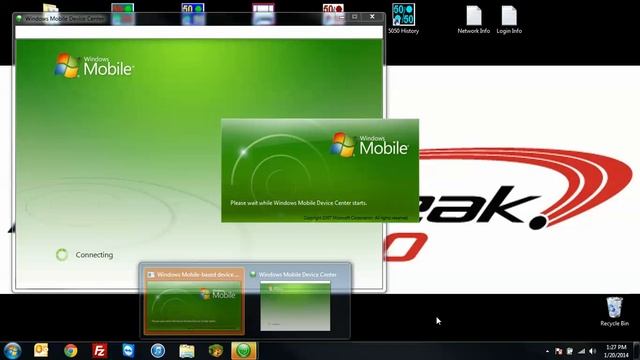Open Windows Explorer folder icon on taskbar
Screen dimensions: 640x360
[187, 351]
